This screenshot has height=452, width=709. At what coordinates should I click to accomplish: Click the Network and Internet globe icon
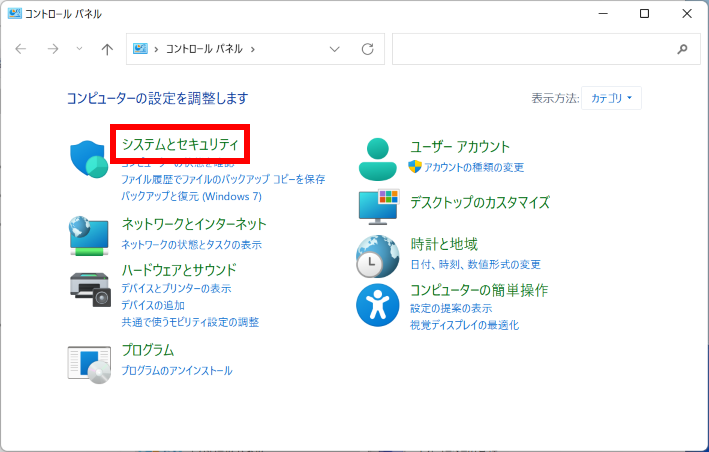88,235
